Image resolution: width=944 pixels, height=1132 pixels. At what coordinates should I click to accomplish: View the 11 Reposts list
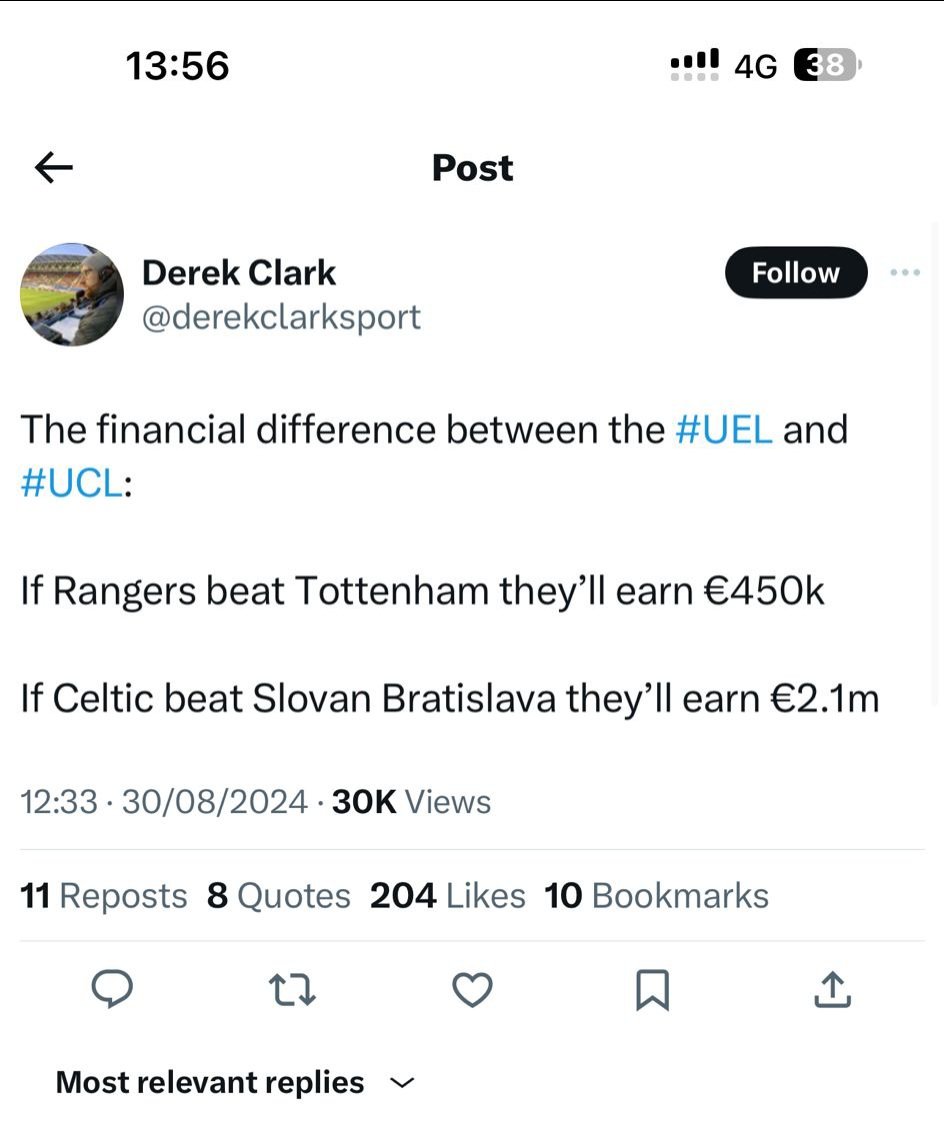[104, 896]
